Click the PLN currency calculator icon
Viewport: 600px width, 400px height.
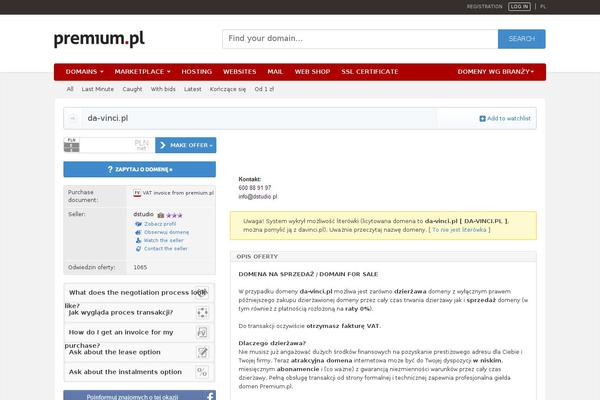pos(72,145)
